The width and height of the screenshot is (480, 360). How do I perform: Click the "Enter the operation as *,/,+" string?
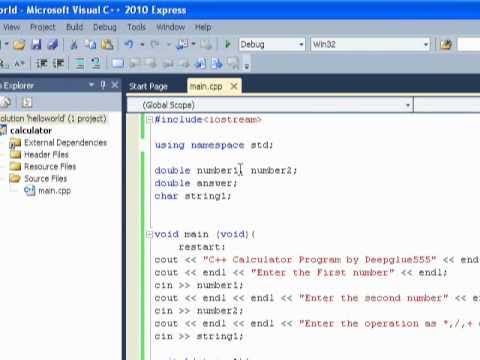(x=389, y=324)
